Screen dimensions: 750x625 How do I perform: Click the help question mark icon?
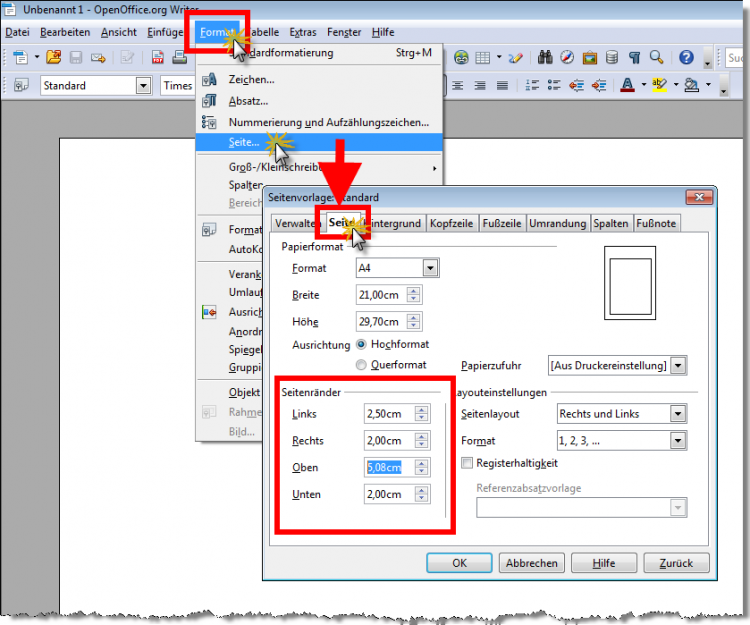686,58
